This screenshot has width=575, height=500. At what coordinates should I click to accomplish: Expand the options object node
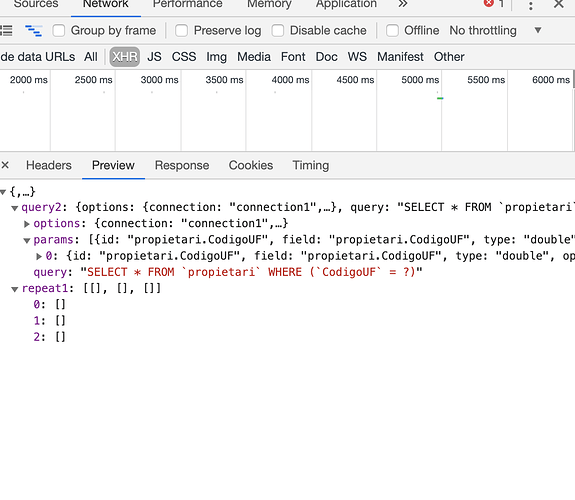point(27,224)
